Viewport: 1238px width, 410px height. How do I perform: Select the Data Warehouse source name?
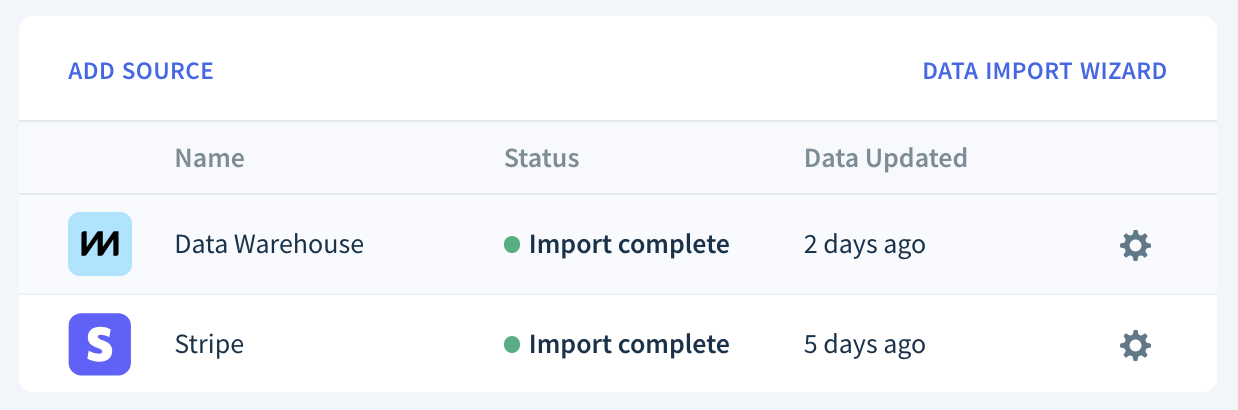coord(269,244)
